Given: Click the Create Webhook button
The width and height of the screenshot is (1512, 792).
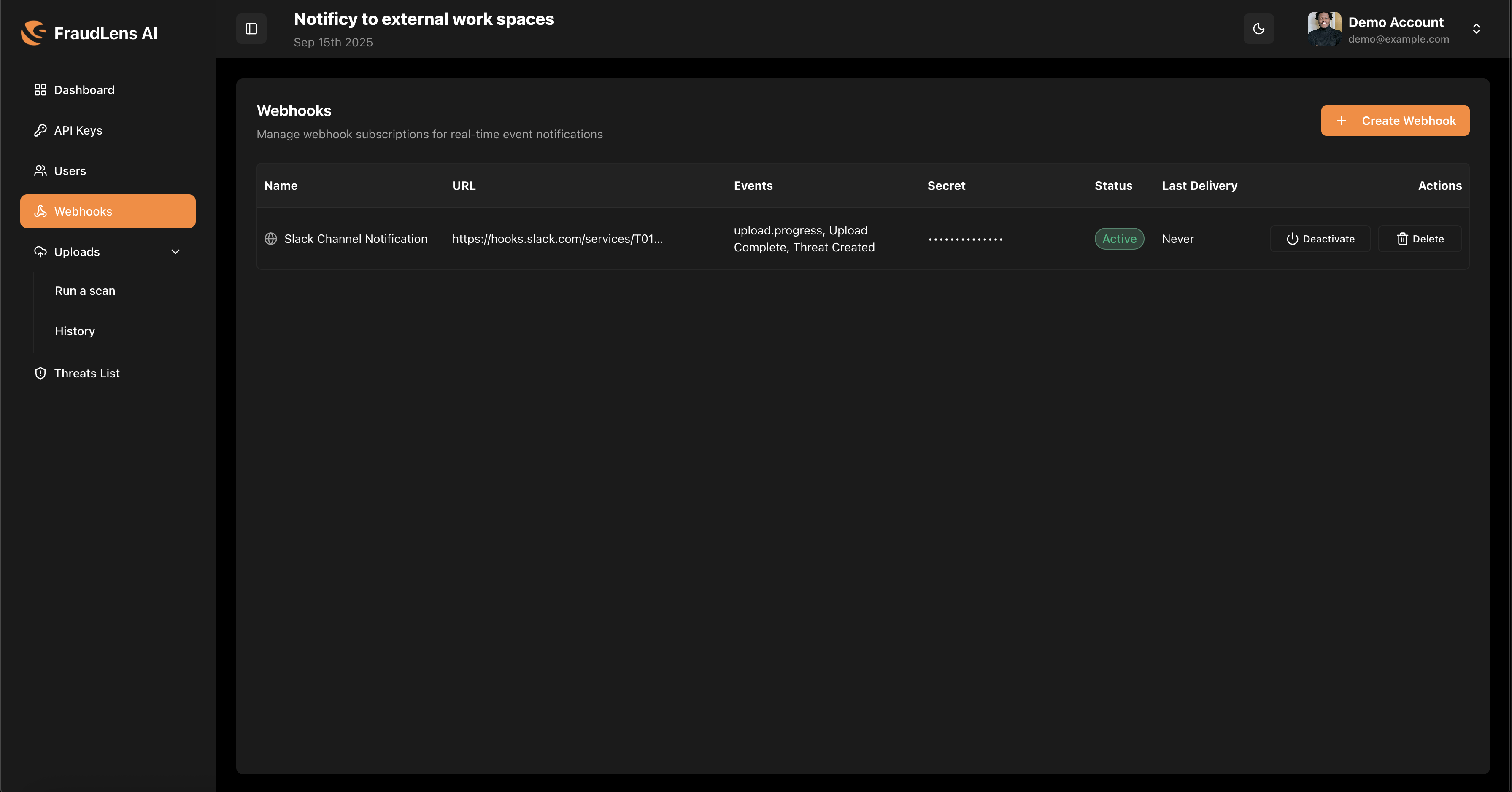Looking at the screenshot, I should 1395,120.
